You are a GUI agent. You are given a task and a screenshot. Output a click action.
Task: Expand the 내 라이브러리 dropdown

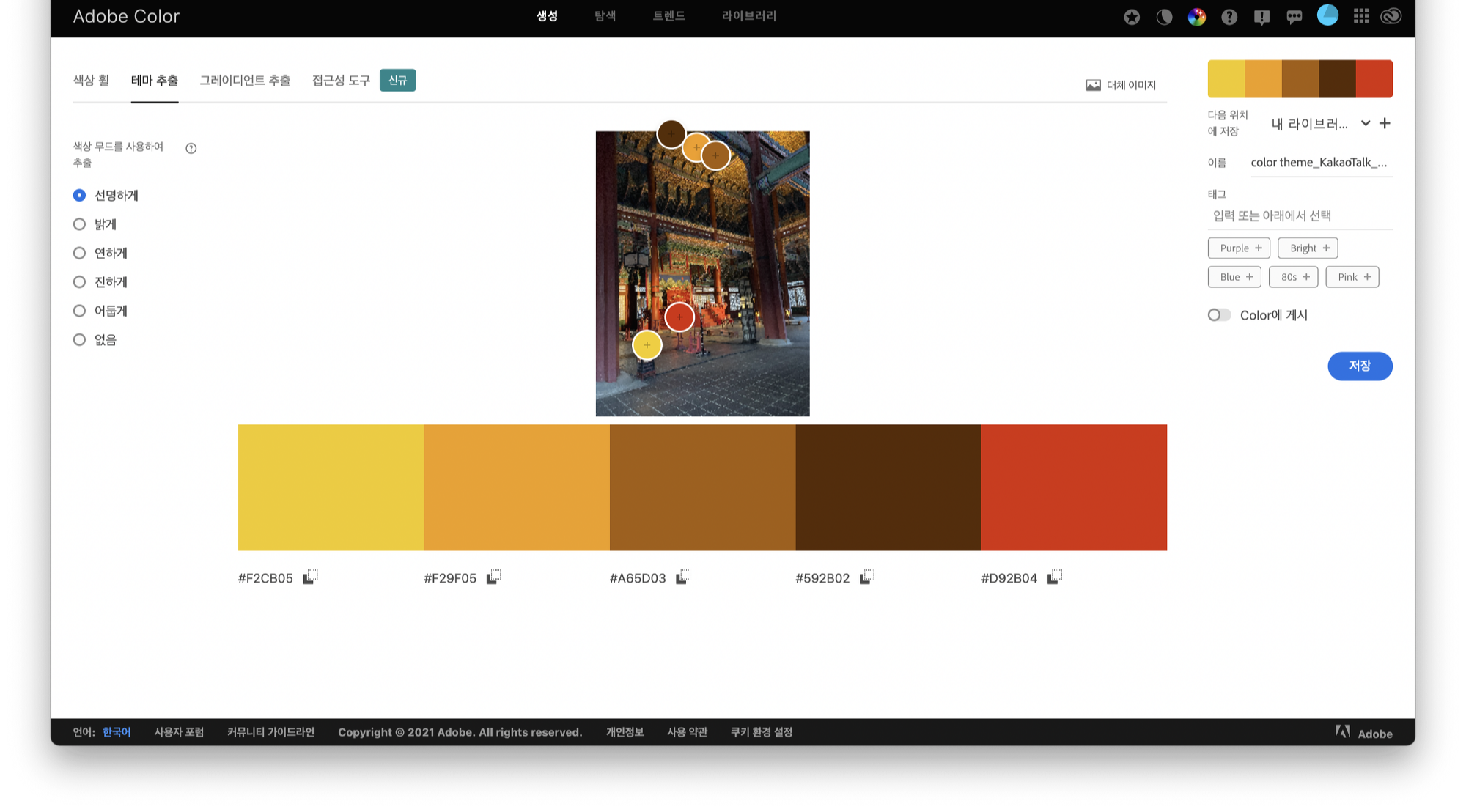pos(1320,123)
